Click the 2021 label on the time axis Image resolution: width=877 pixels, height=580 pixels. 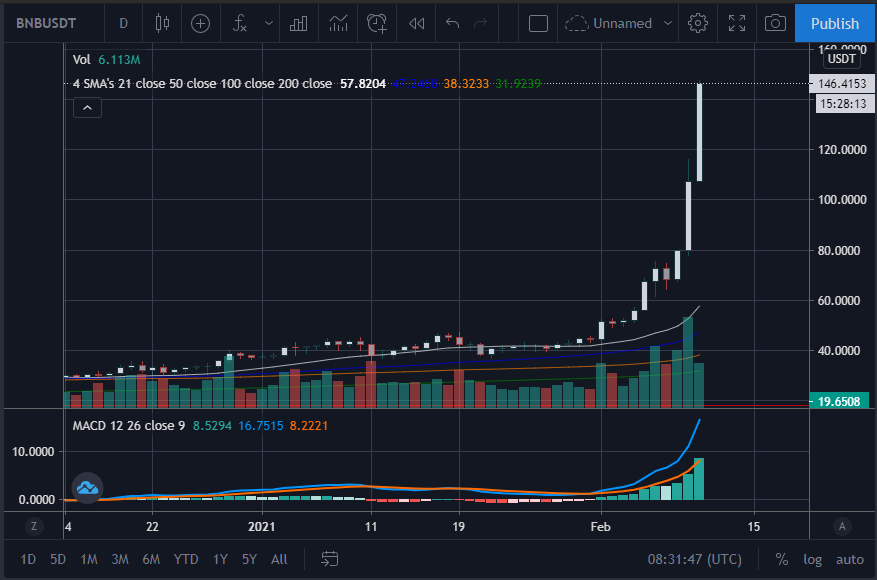[262, 527]
